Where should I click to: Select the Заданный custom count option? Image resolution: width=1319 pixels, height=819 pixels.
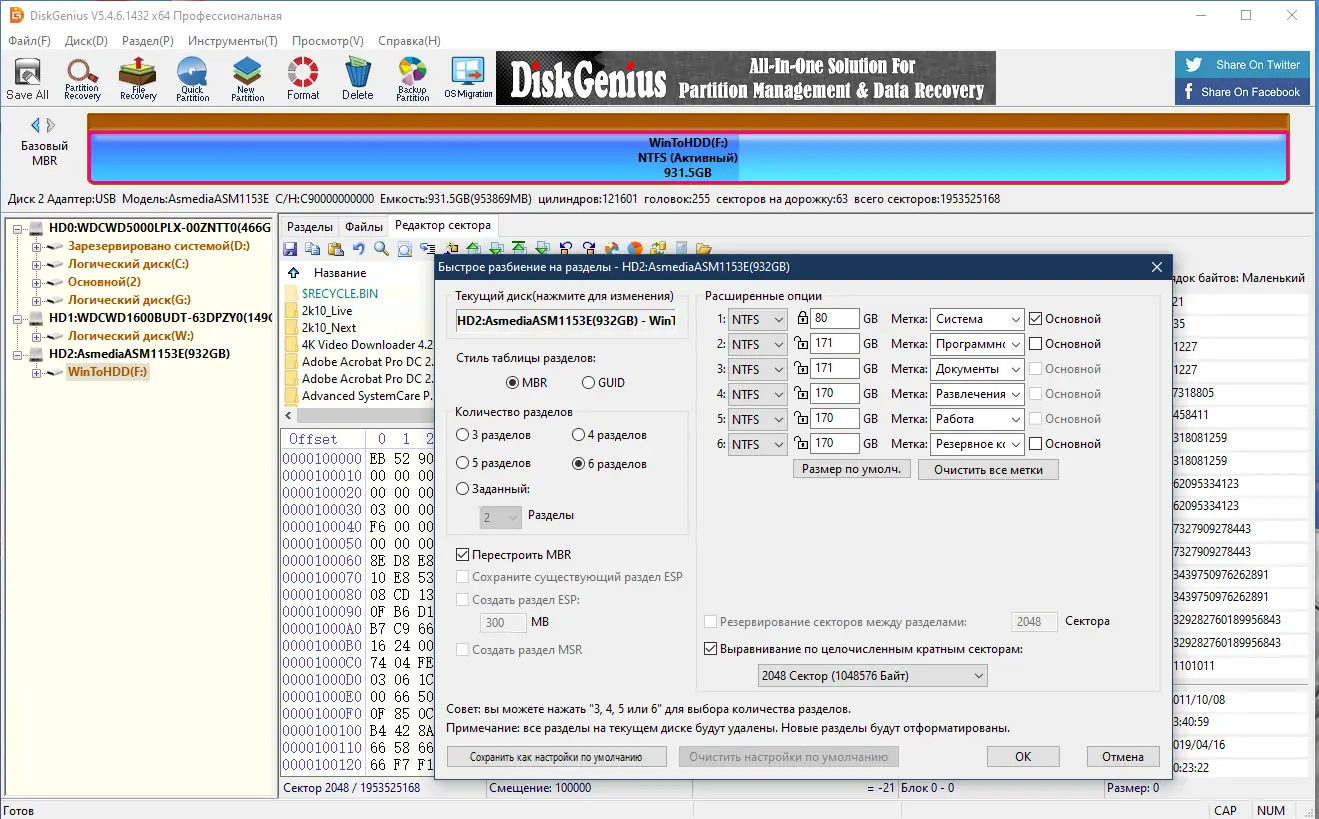493,489
